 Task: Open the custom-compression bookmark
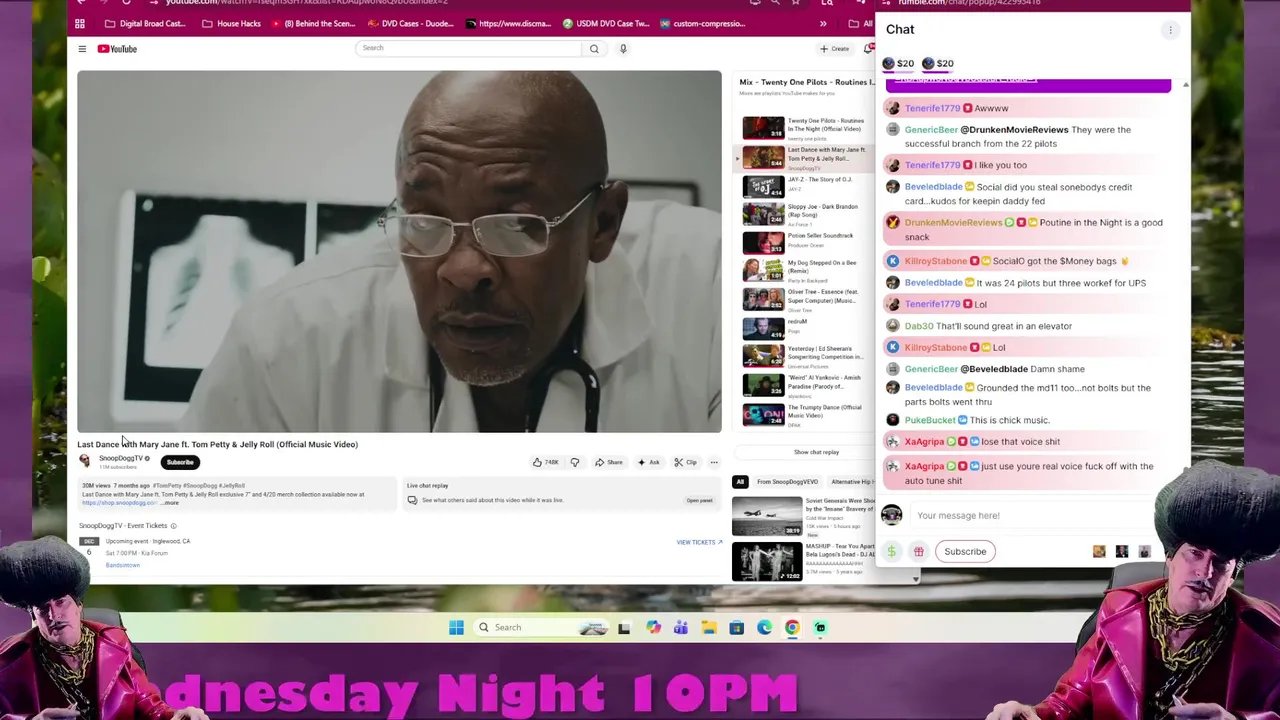coord(701,24)
